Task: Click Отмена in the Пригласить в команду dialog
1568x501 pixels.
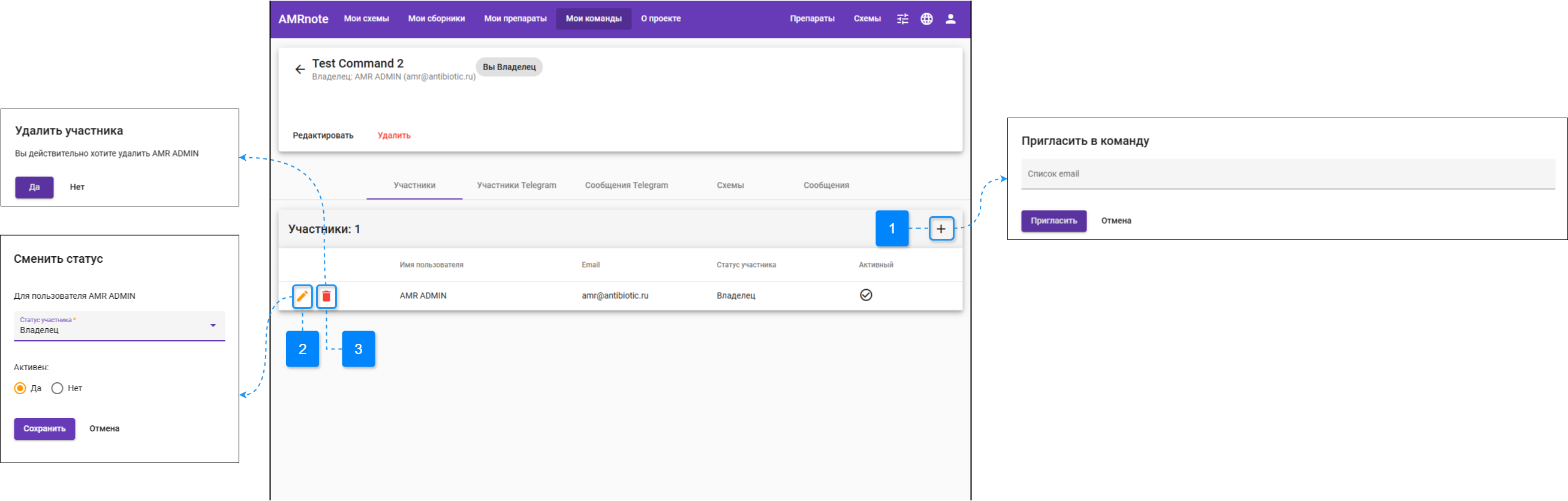Action: point(1116,221)
